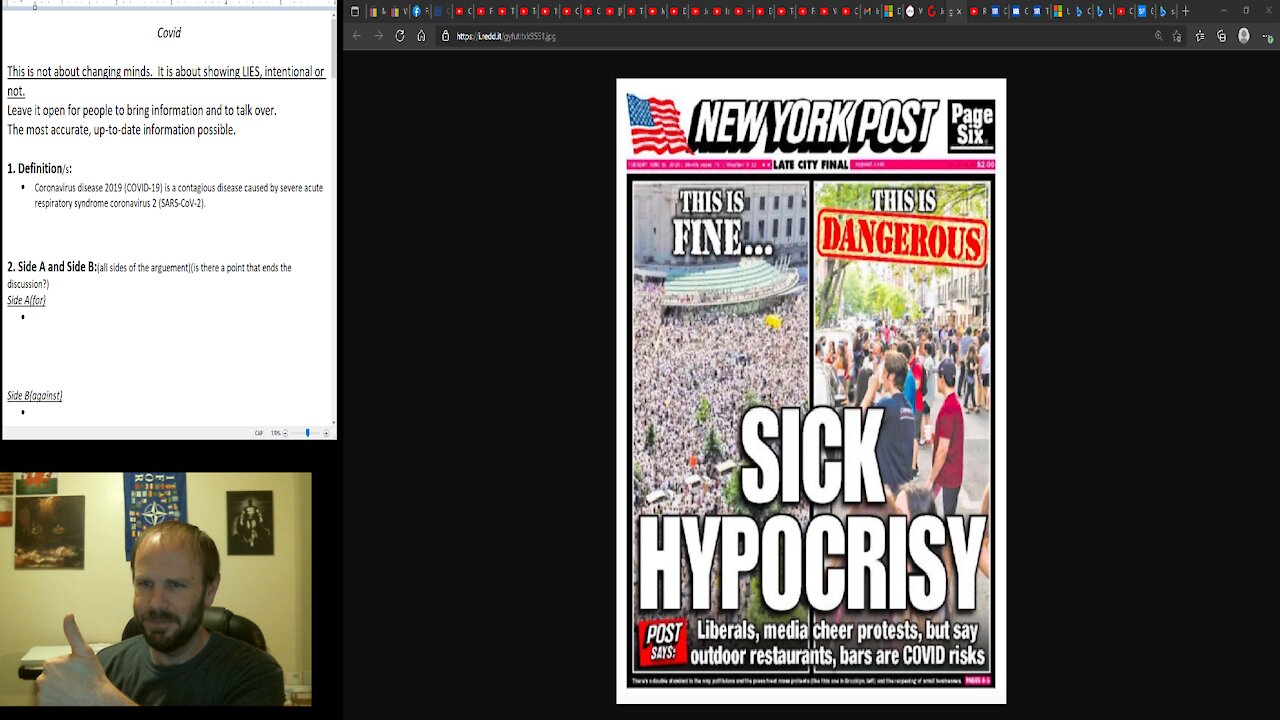Reload the browser page

(400, 36)
